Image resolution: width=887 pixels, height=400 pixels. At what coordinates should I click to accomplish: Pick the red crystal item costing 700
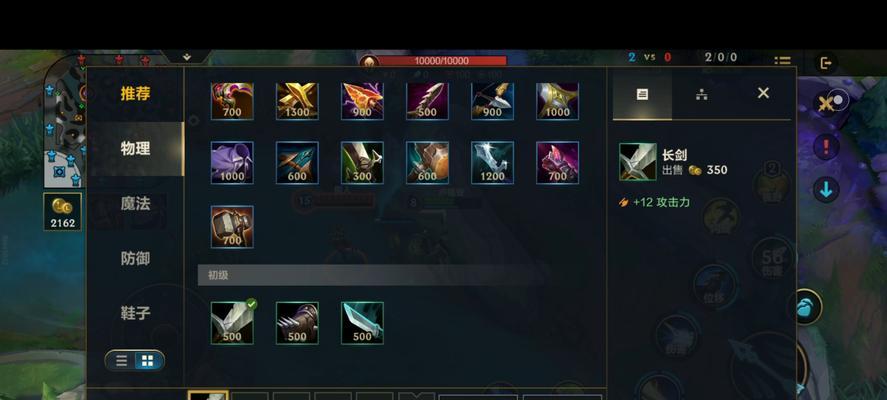557,163
